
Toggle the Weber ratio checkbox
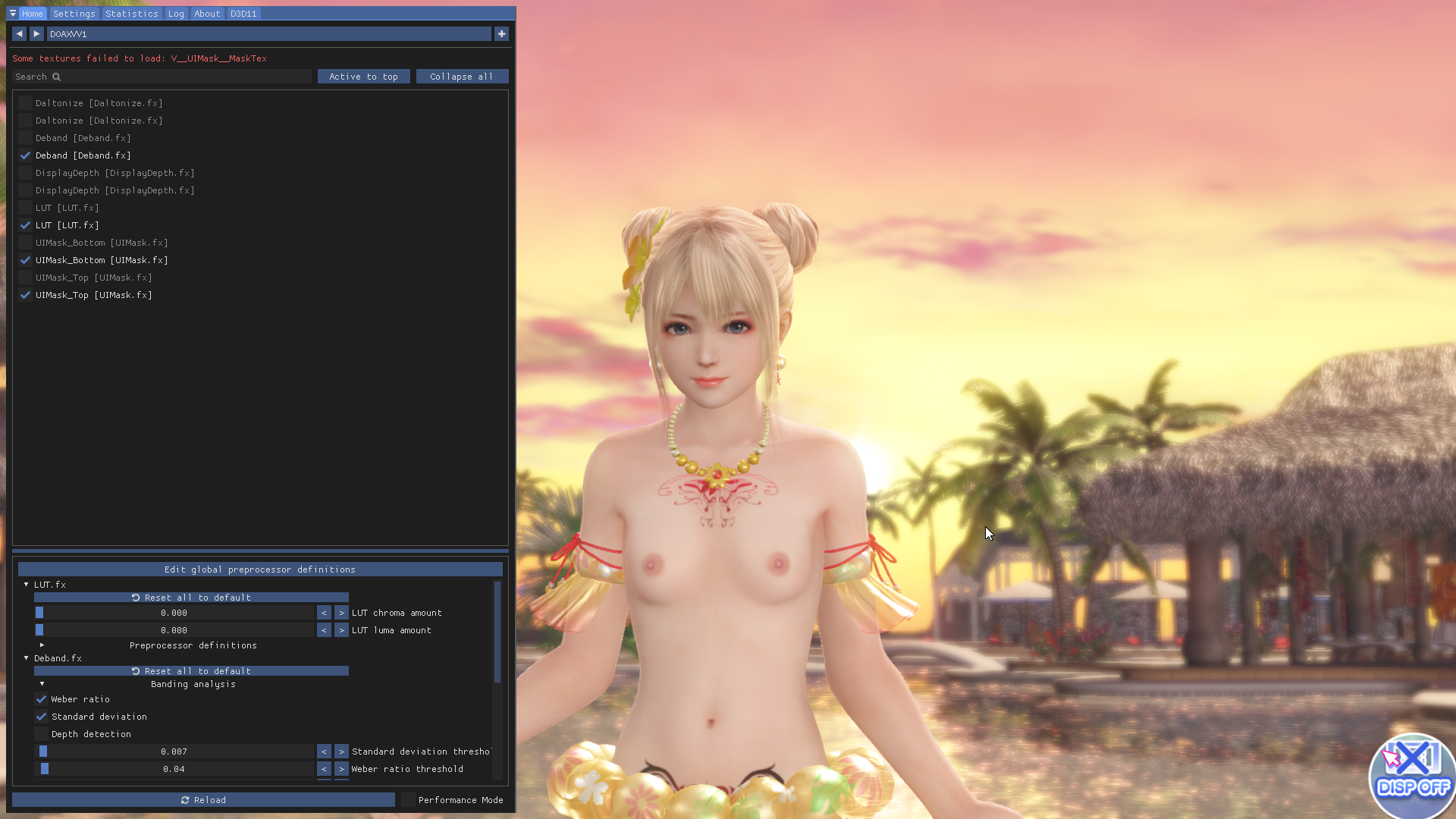coord(41,699)
